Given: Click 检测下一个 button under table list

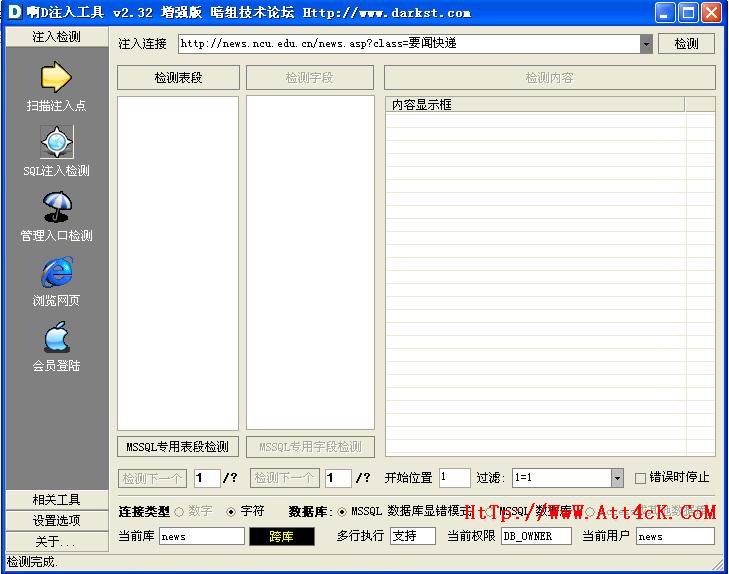Looking at the screenshot, I should click(152, 478).
